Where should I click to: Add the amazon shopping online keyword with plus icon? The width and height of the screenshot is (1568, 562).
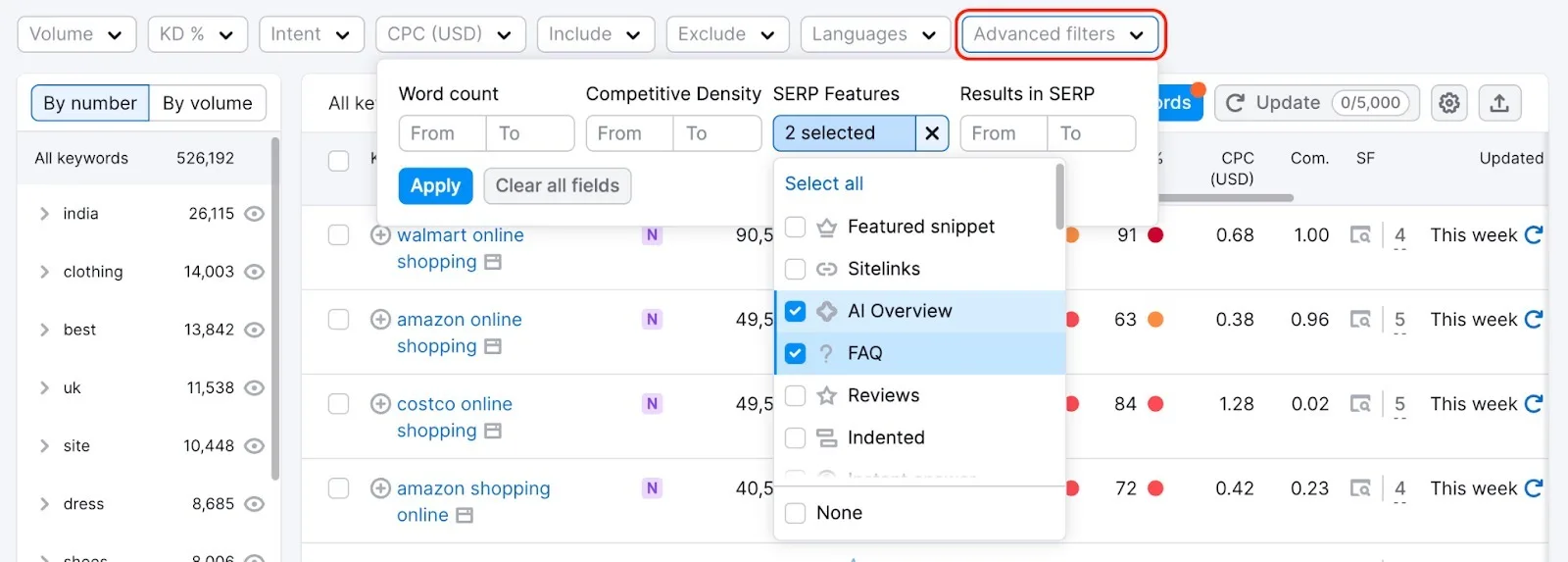click(380, 488)
